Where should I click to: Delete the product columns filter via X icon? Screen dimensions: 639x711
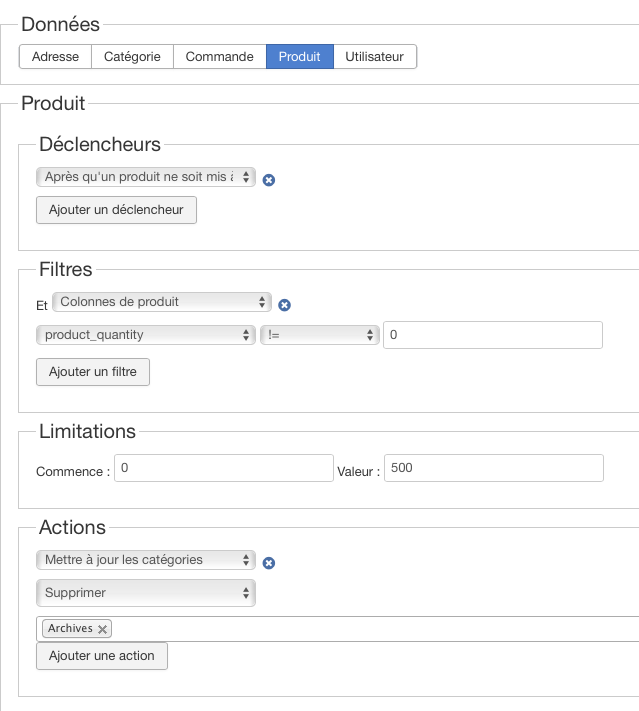tap(284, 305)
